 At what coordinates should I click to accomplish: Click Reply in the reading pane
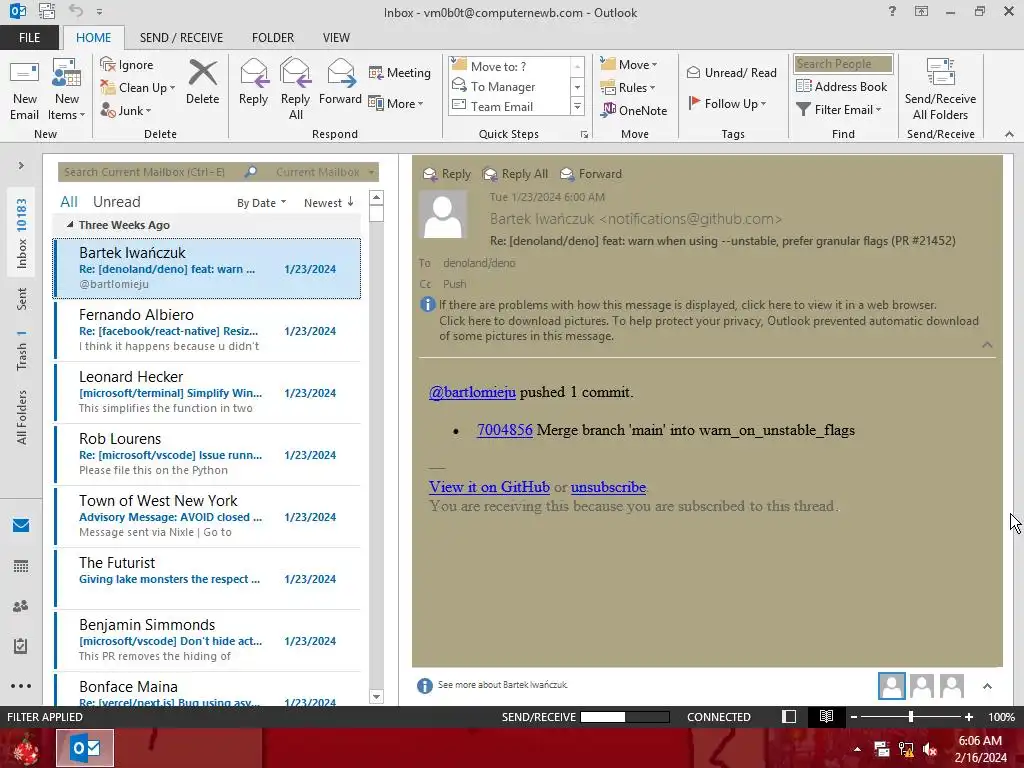(447, 174)
